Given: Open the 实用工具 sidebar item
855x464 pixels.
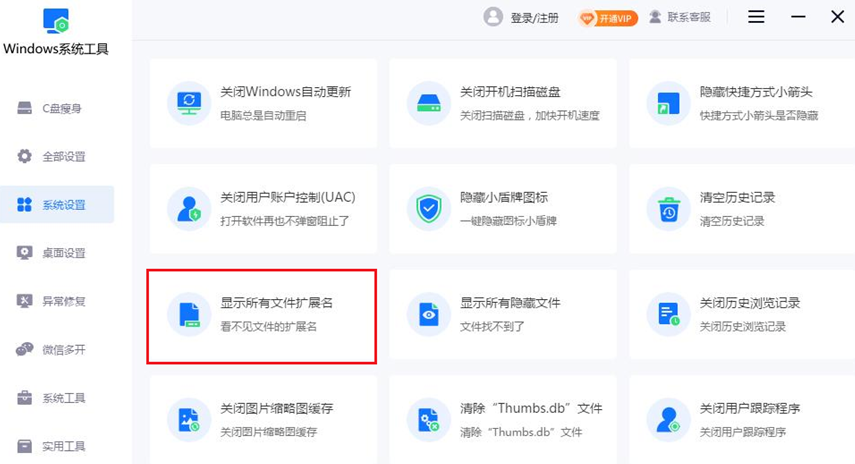Looking at the screenshot, I should 57,446.
